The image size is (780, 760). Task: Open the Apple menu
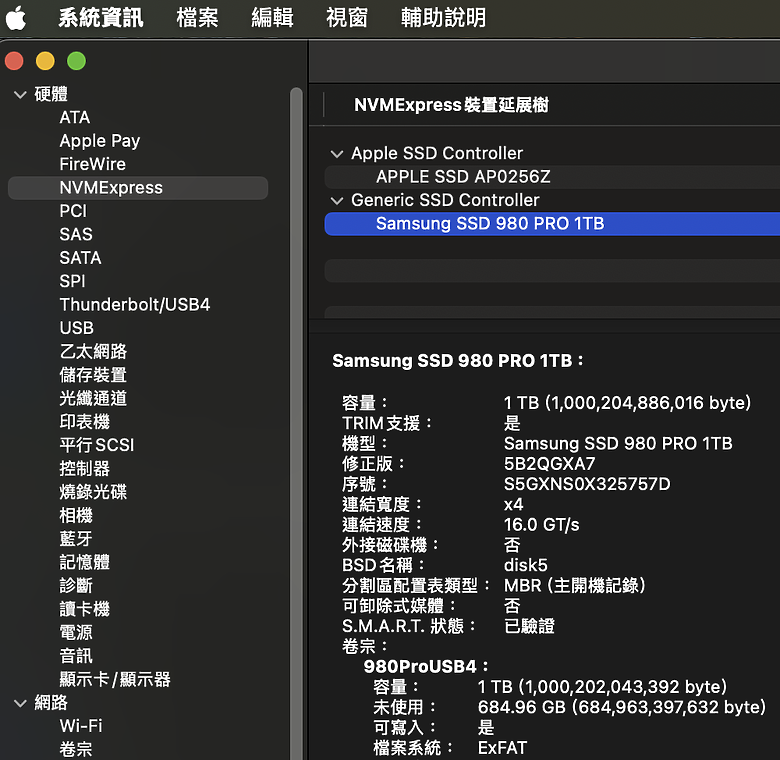[x=15, y=18]
